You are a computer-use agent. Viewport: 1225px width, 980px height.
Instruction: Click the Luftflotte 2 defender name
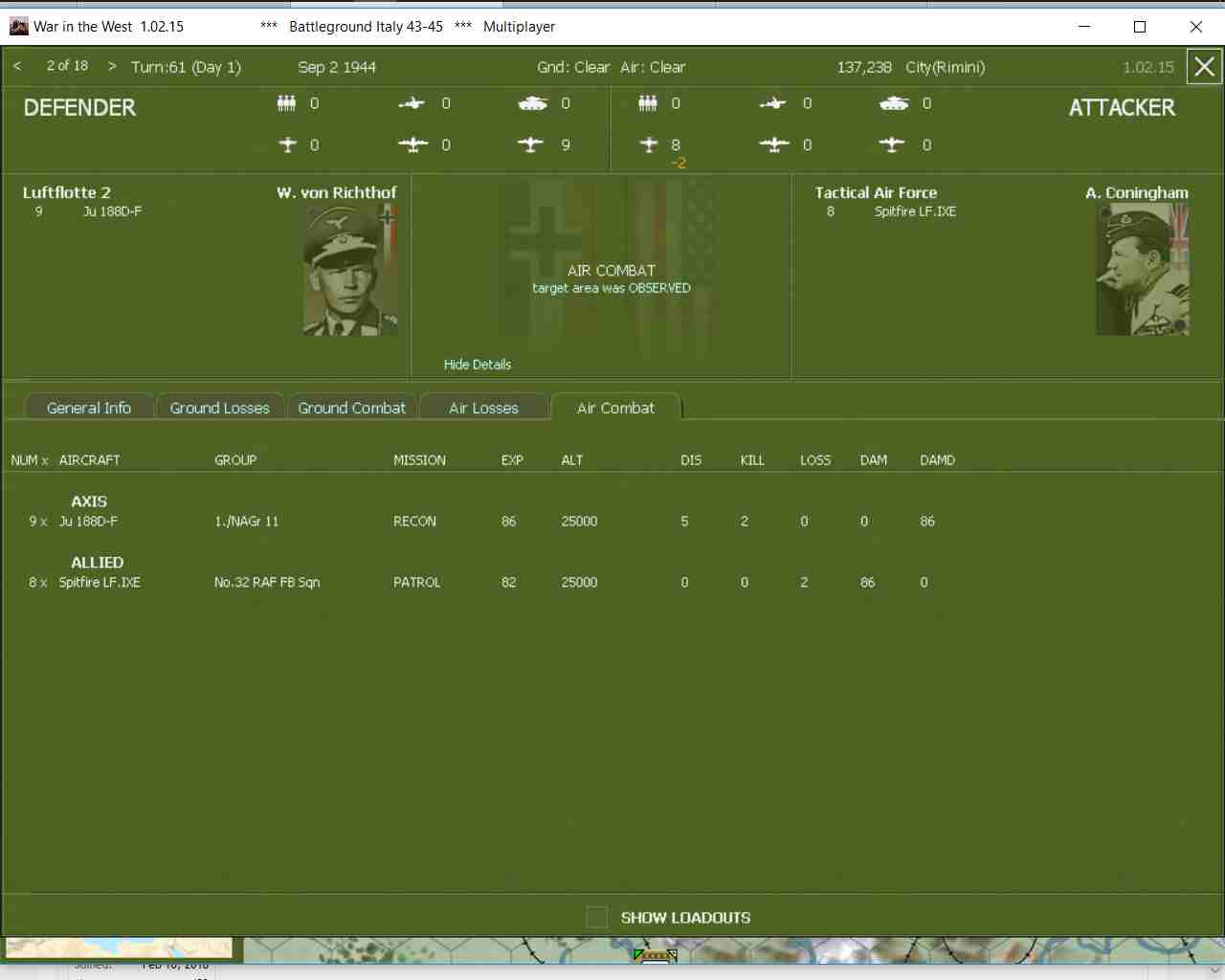coord(67,192)
